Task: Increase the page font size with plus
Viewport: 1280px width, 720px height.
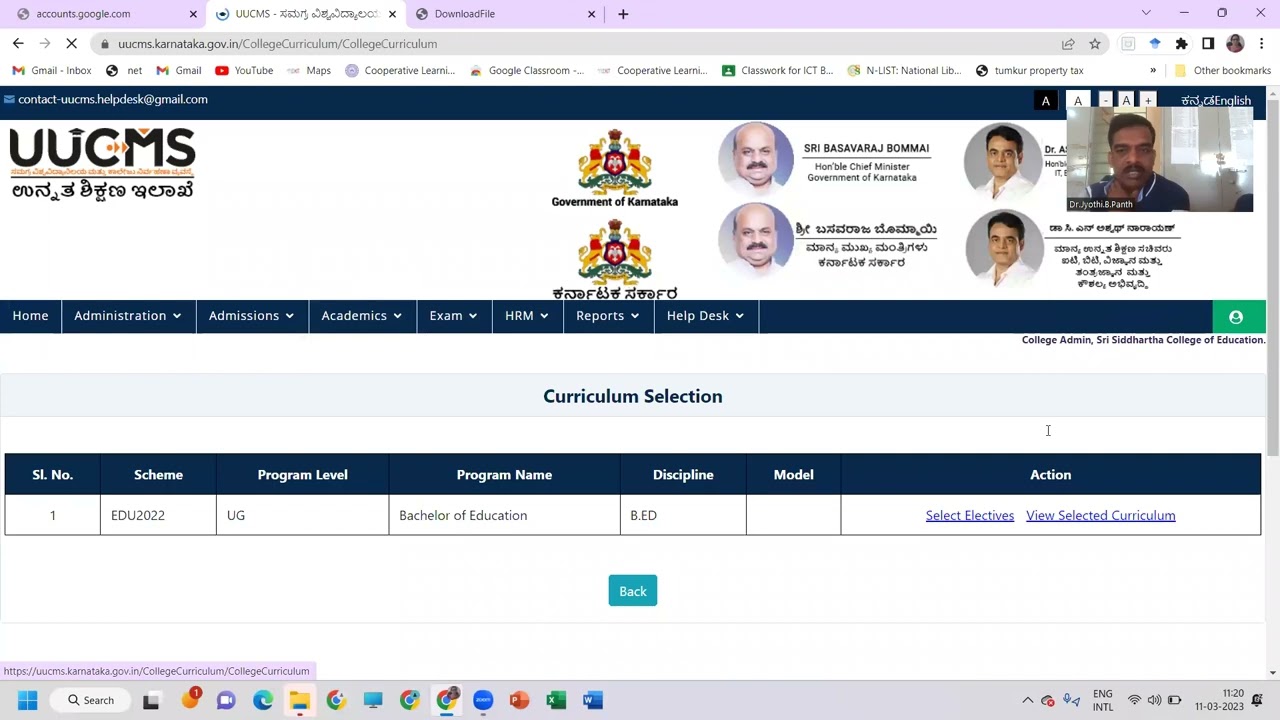Action: coord(1148,100)
